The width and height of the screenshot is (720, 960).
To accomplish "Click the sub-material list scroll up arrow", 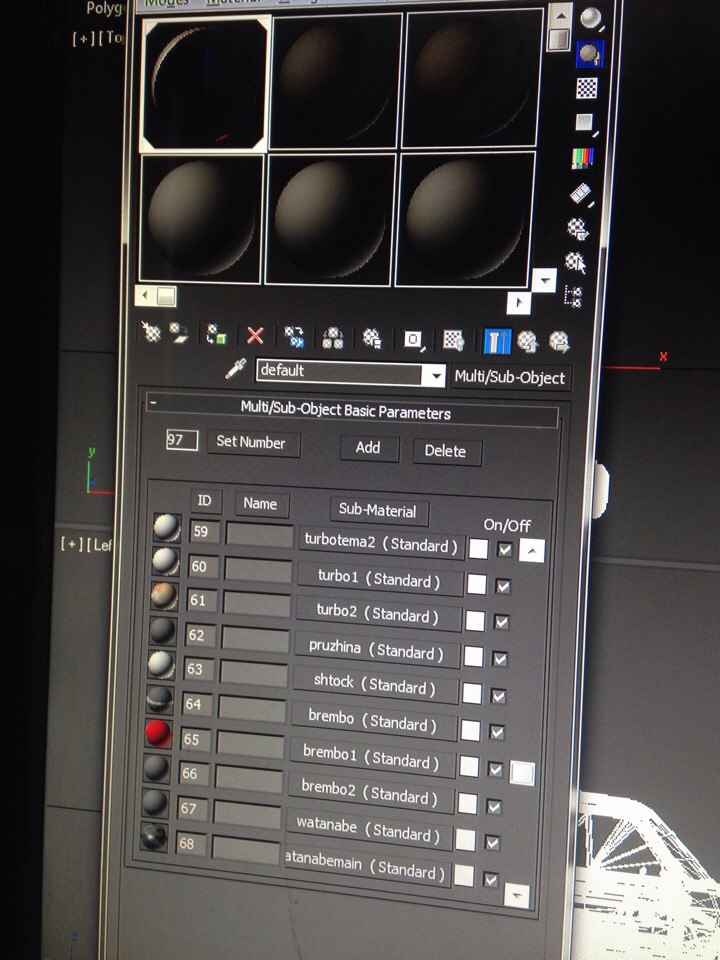I will 531,552.
